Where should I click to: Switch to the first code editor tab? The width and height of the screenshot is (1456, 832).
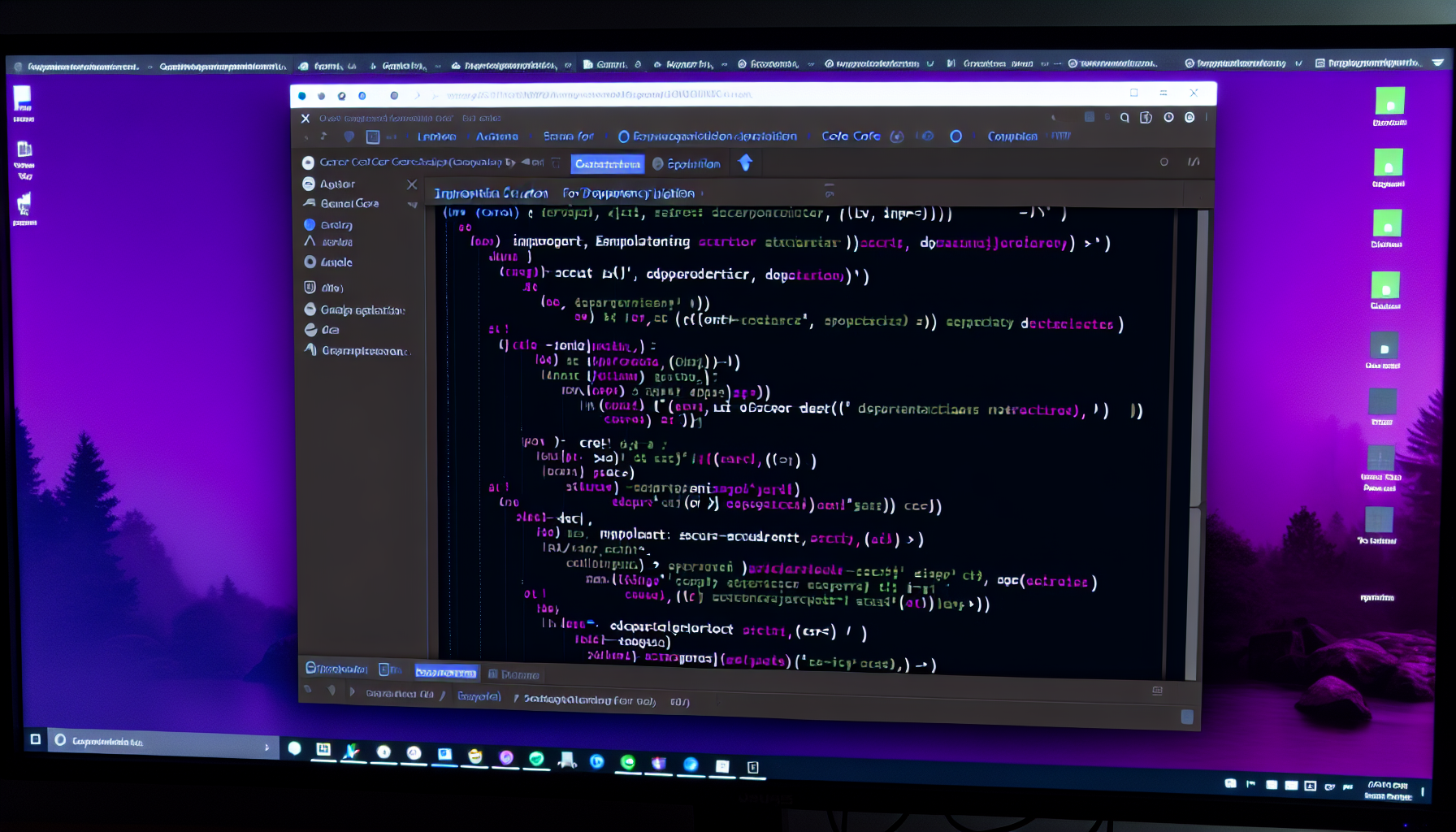coord(491,193)
